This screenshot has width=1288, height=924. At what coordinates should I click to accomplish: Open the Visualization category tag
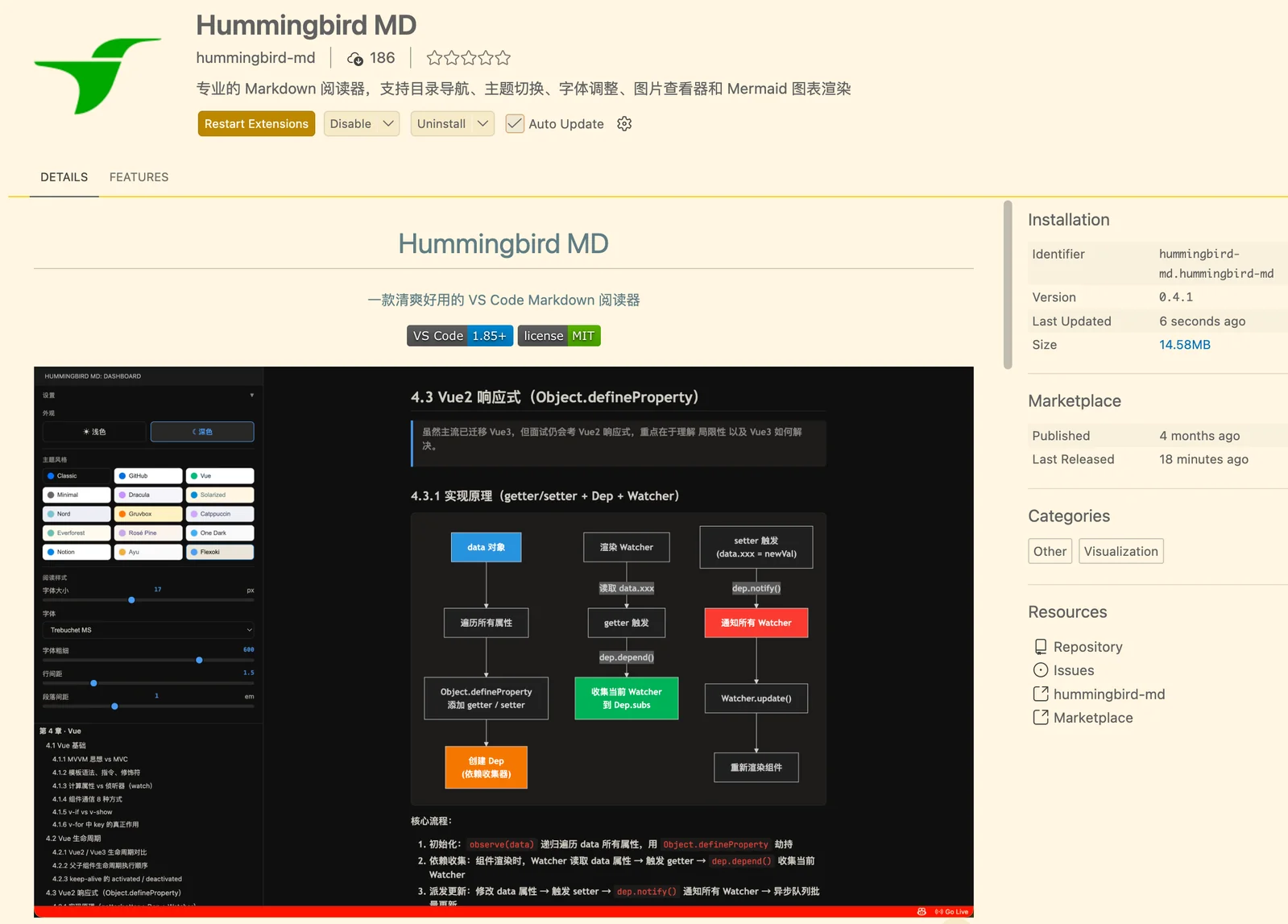(1121, 551)
